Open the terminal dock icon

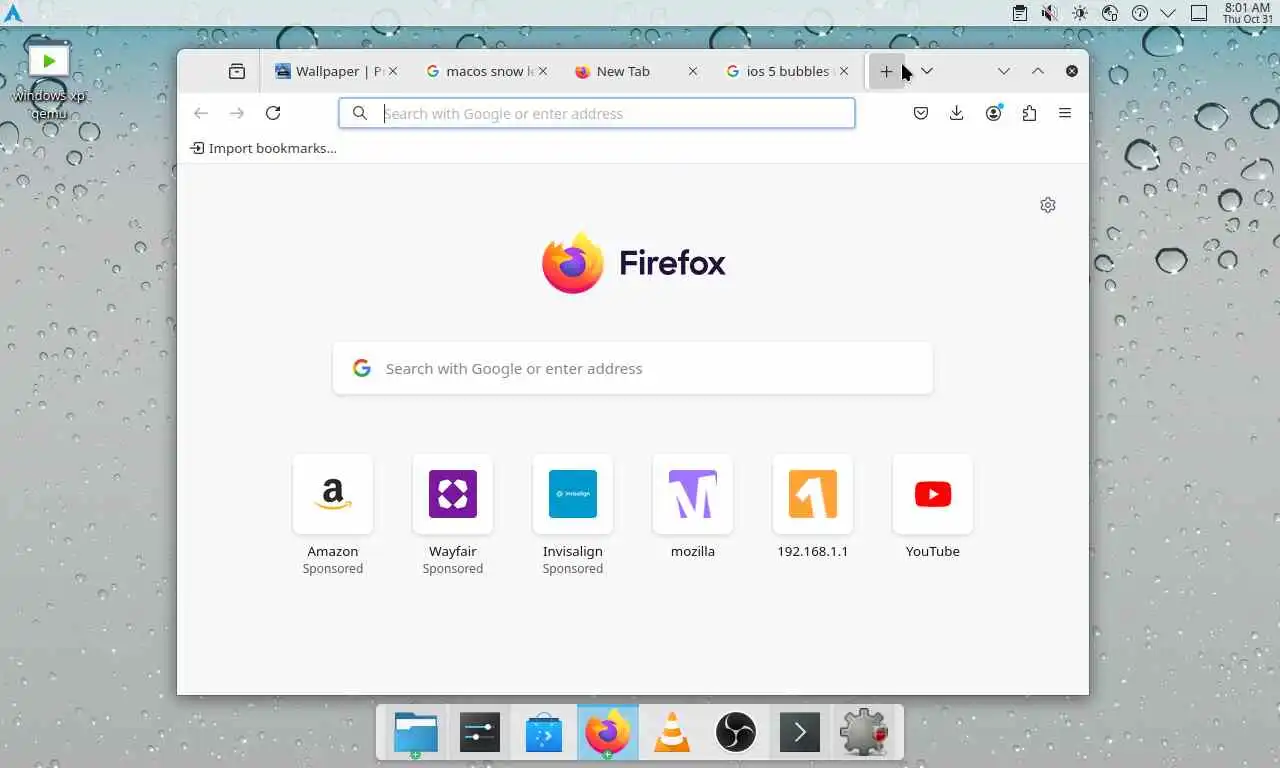pyautogui.click(x=800, y=733)
